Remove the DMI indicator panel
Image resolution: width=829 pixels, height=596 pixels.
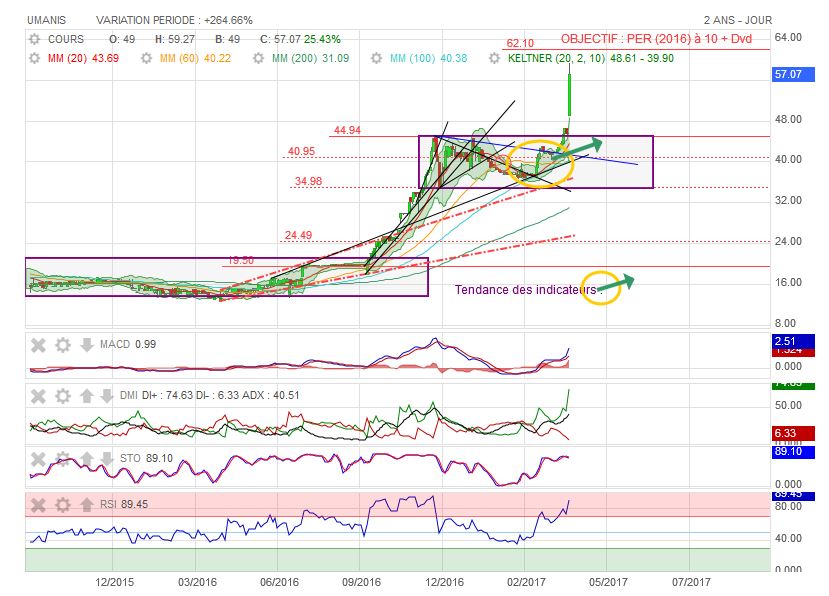(38, 396)
